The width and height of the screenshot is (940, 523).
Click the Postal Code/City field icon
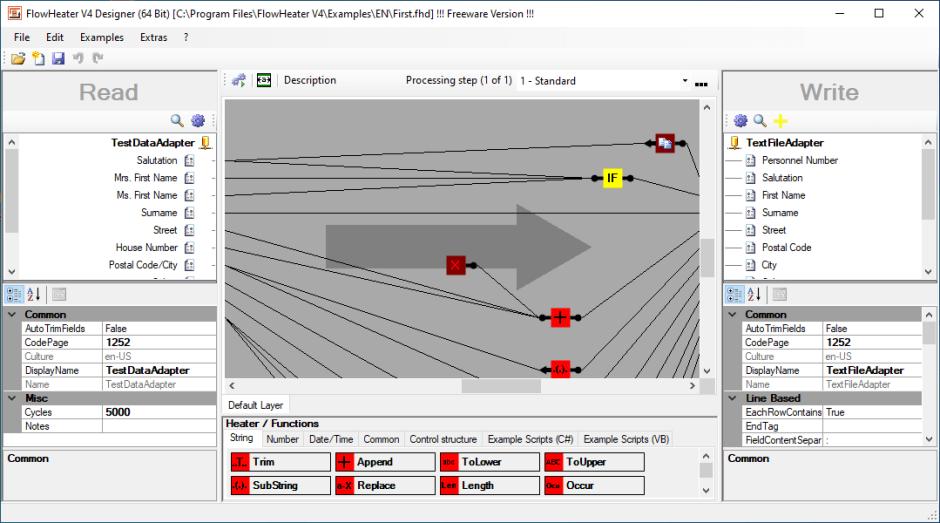(189, 264)
